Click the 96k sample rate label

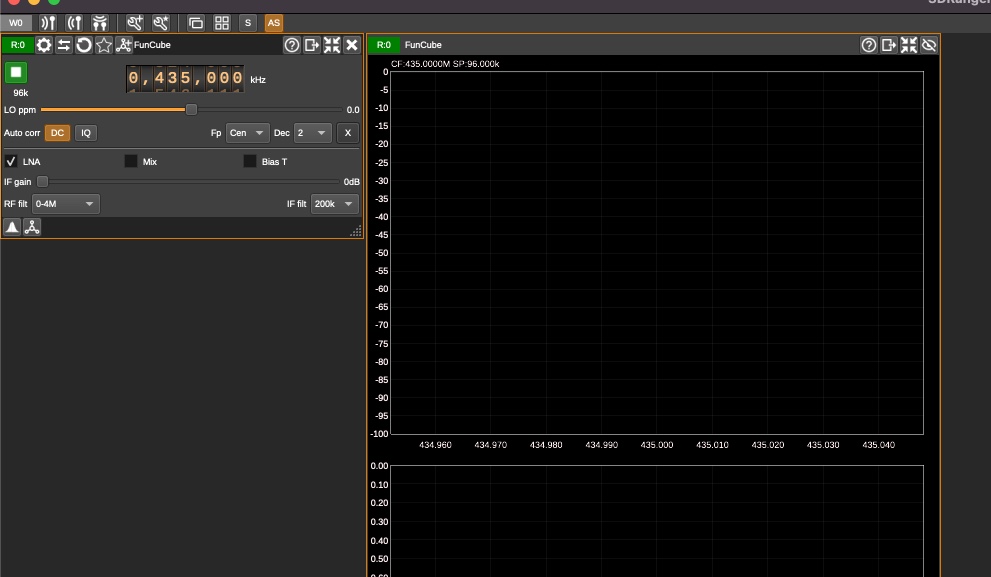coord(21,93)
